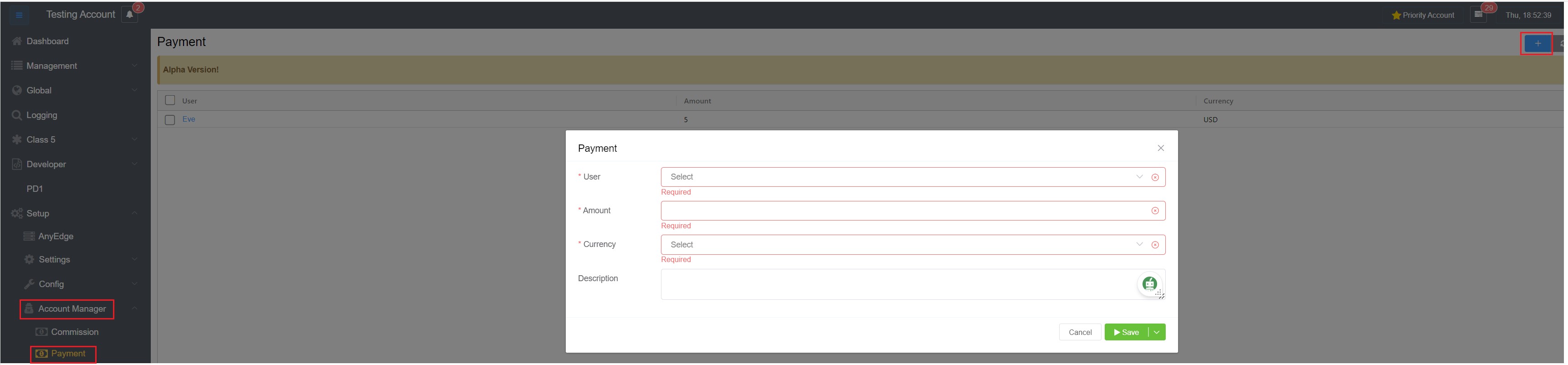The image size is (1568, 365).
Task: Toggle the select-all checkbox in table header
Action: (170, 101)
